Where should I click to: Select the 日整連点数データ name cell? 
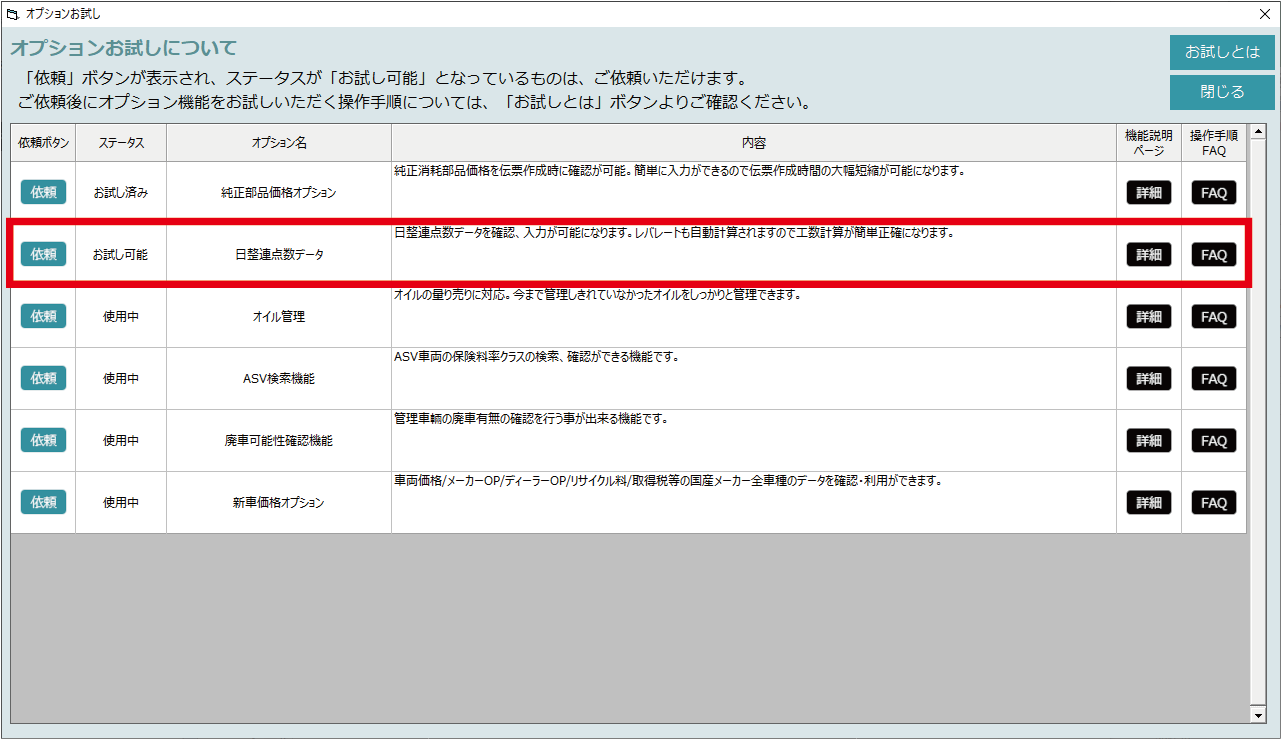tap(279, 255)
